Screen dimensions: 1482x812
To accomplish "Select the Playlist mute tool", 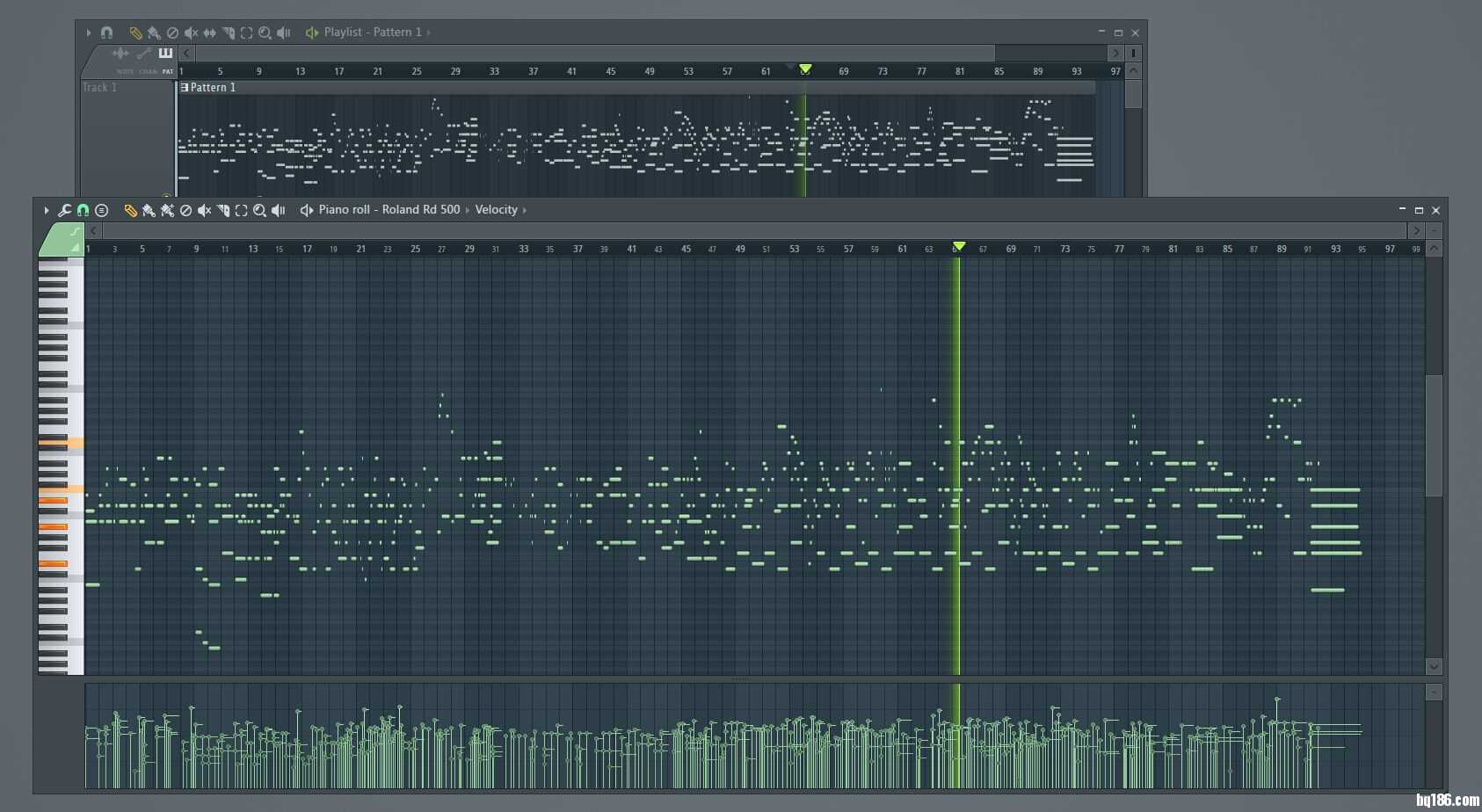I will (x=191, y=33).
